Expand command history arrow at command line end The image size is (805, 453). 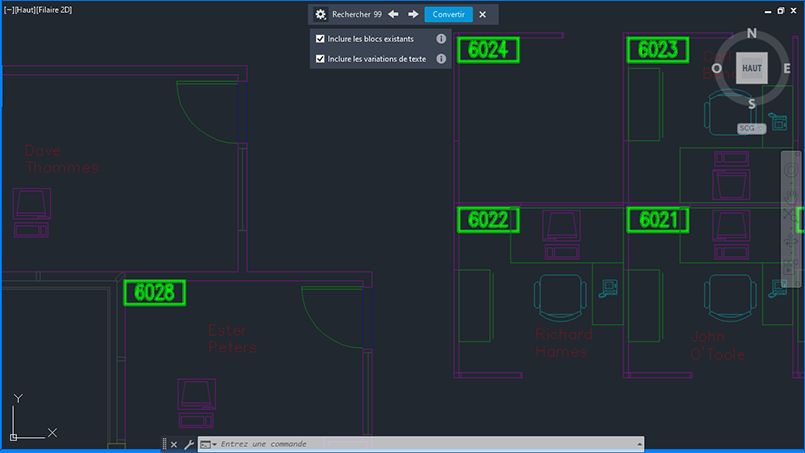639,444
